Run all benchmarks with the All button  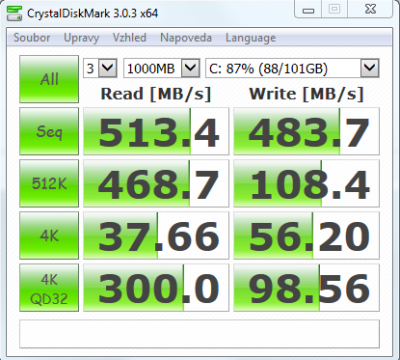point(49,79)
